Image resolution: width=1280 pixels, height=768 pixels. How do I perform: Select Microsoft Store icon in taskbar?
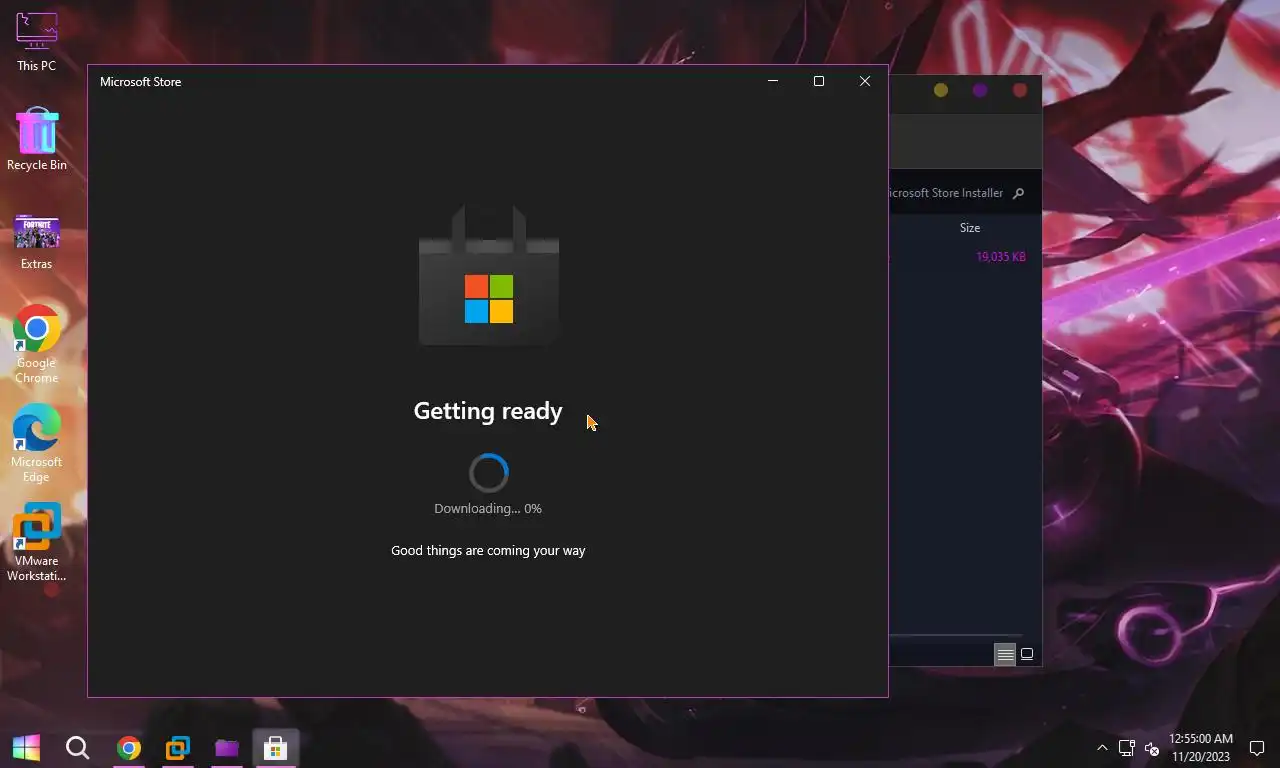[275, 747]
